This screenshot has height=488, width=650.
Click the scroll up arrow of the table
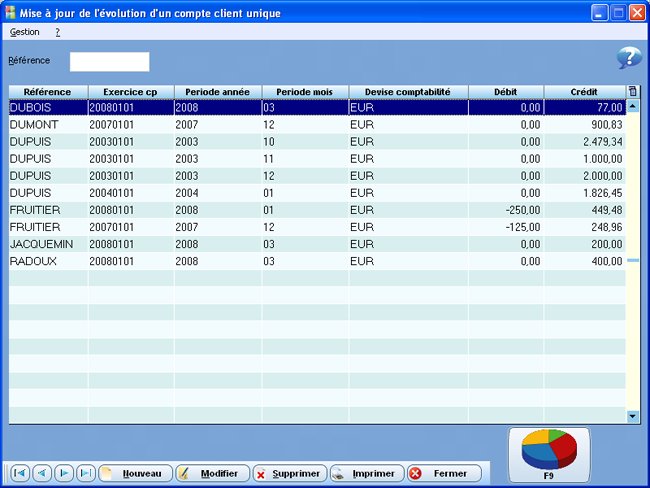633,107
